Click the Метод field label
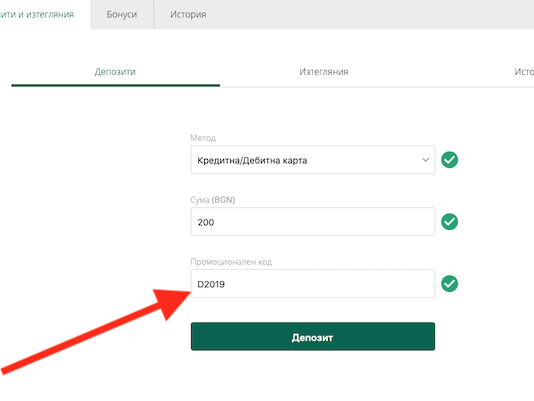This screenshot has height=401, width=534. [203, 138]
